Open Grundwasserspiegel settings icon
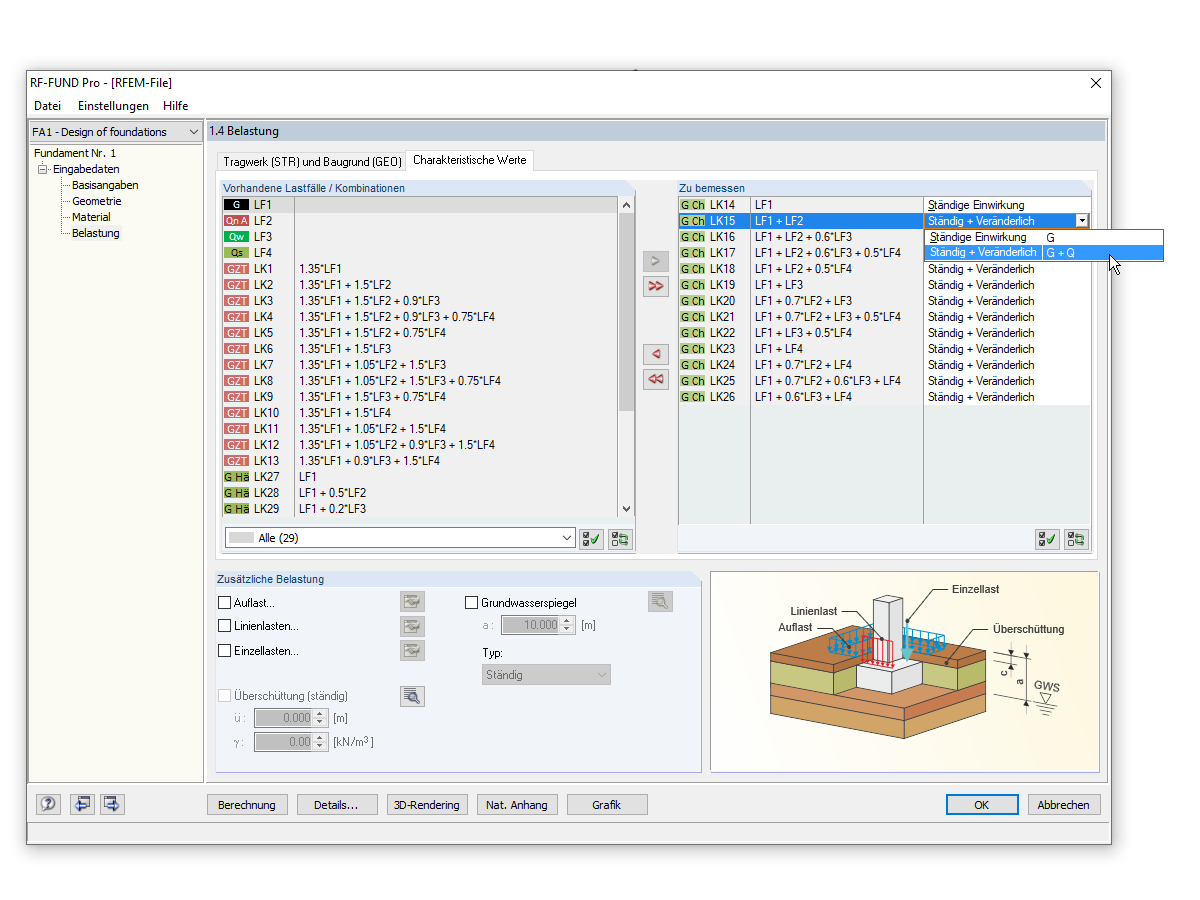The image size is (1200, 900). pyautogui.click(x=660, y=601)
